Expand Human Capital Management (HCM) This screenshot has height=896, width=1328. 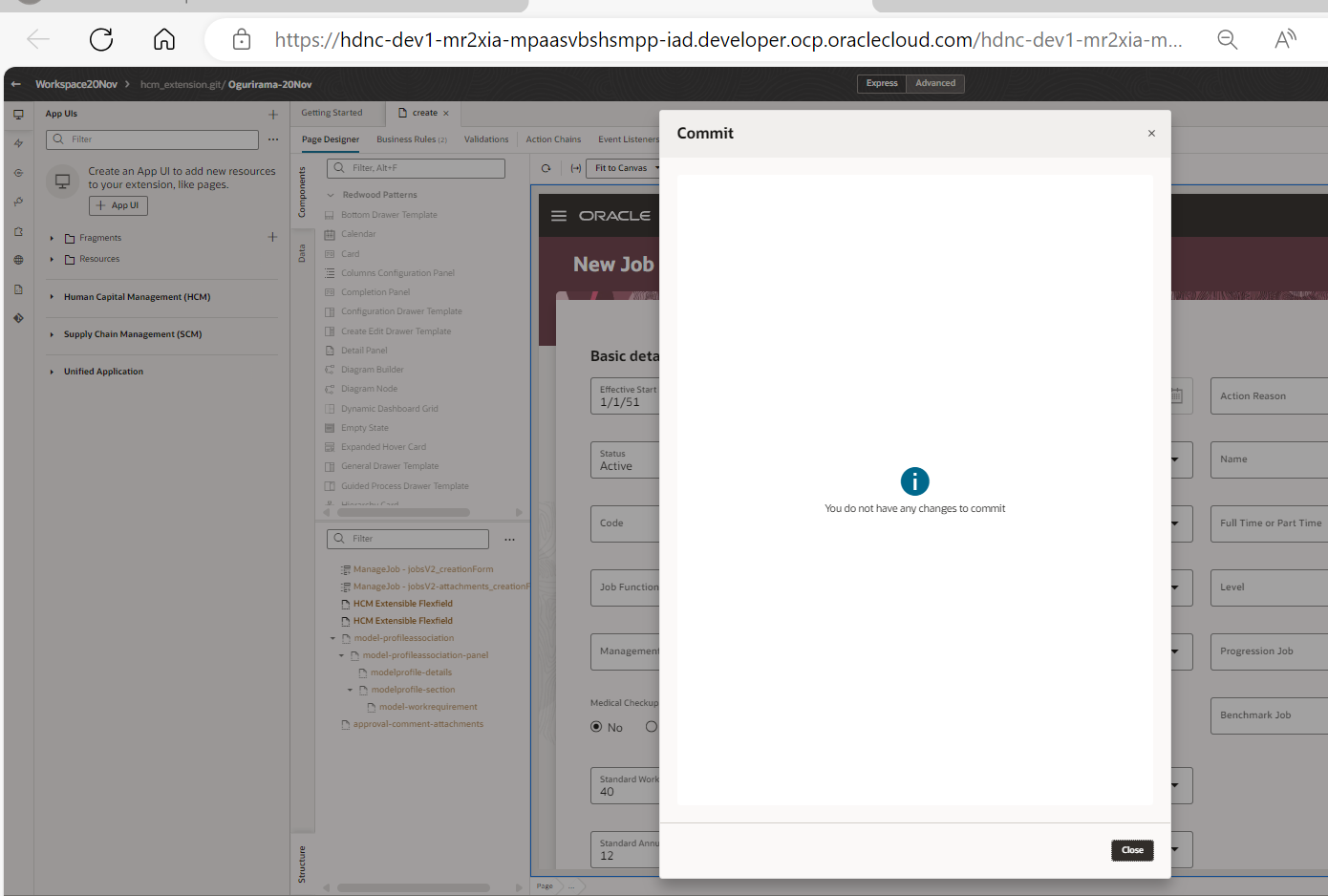click(52, 297)
